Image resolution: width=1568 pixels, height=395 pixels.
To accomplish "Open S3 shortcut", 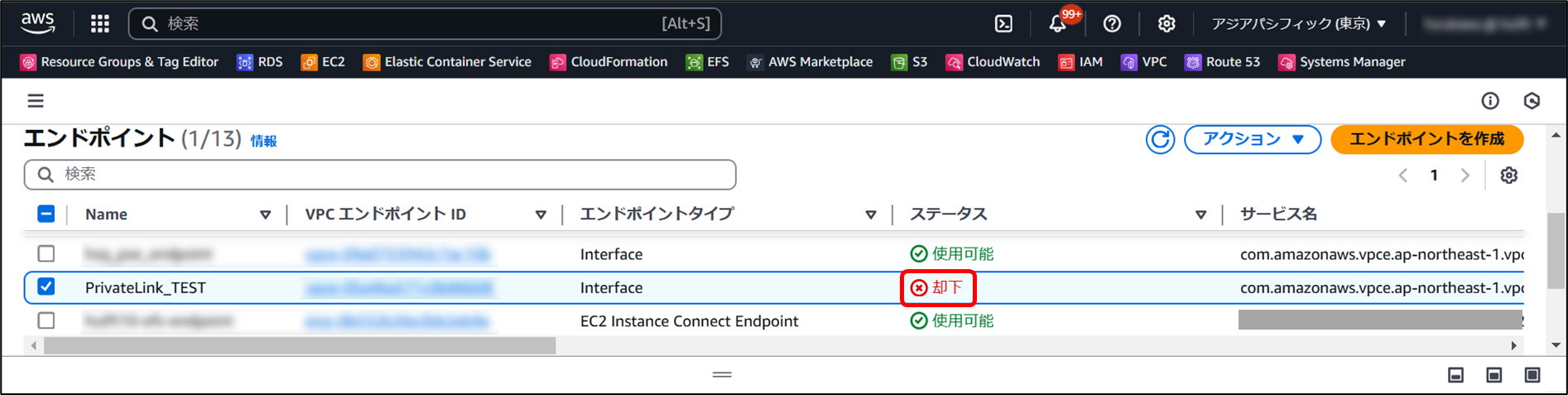I will [909, 62].
